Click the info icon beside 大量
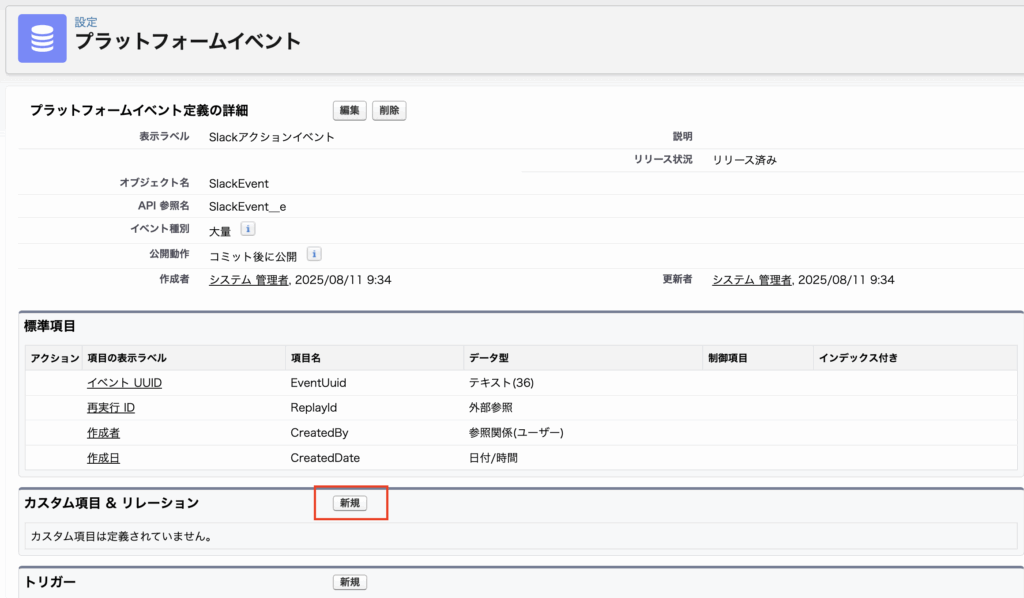 (248, 229)
